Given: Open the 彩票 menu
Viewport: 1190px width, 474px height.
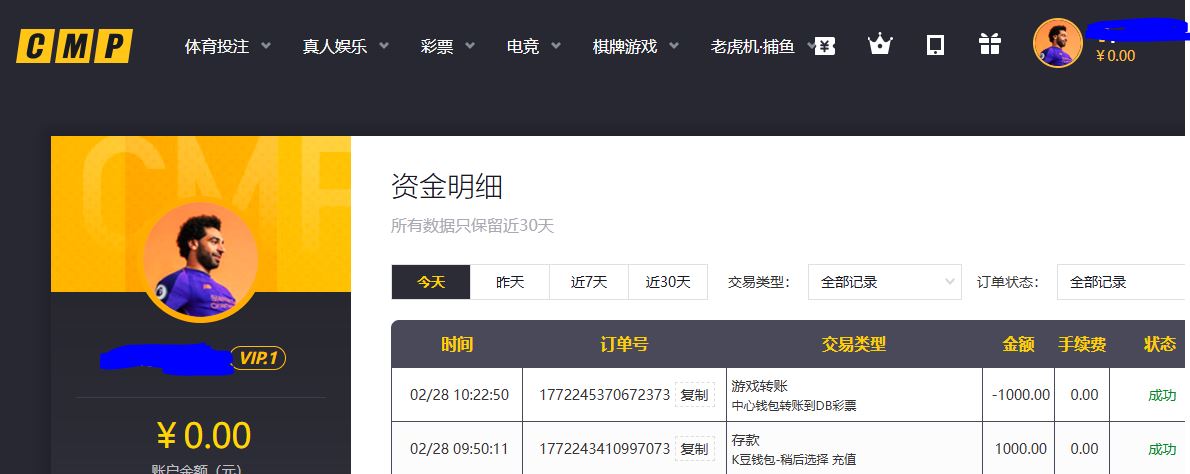Looking at the screenshot, I should (x=447, y=46).
